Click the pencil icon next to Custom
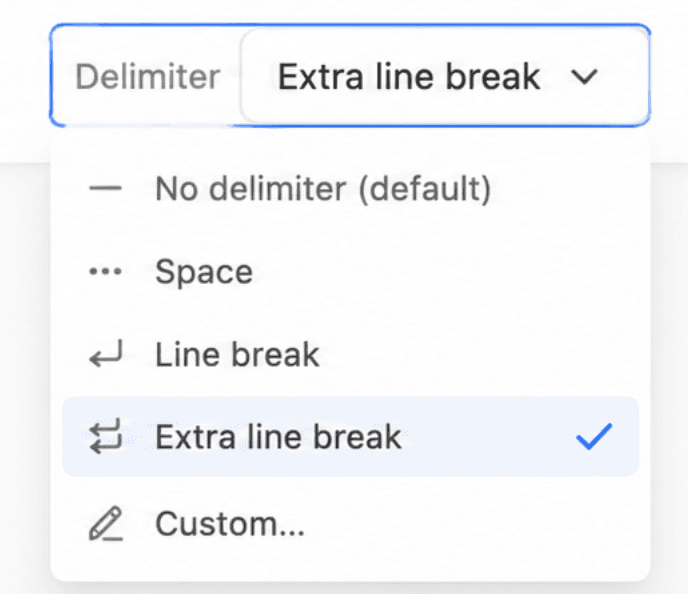 pyautogui.click(x=106, y=523)
